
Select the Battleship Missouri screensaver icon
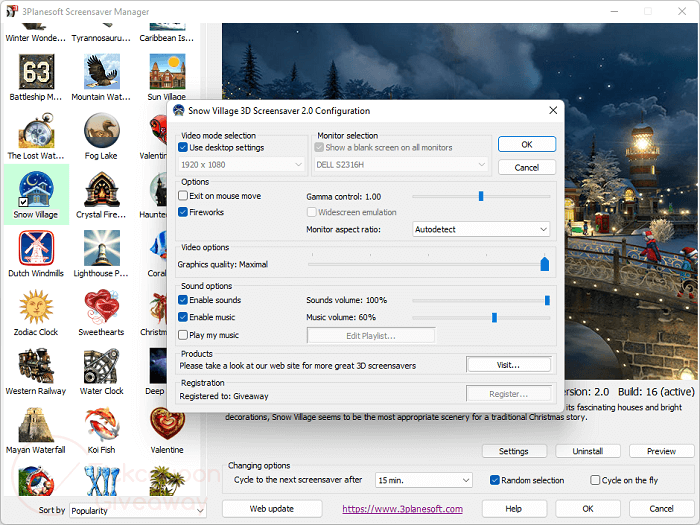pyautogui.click(x=36, y=71)
